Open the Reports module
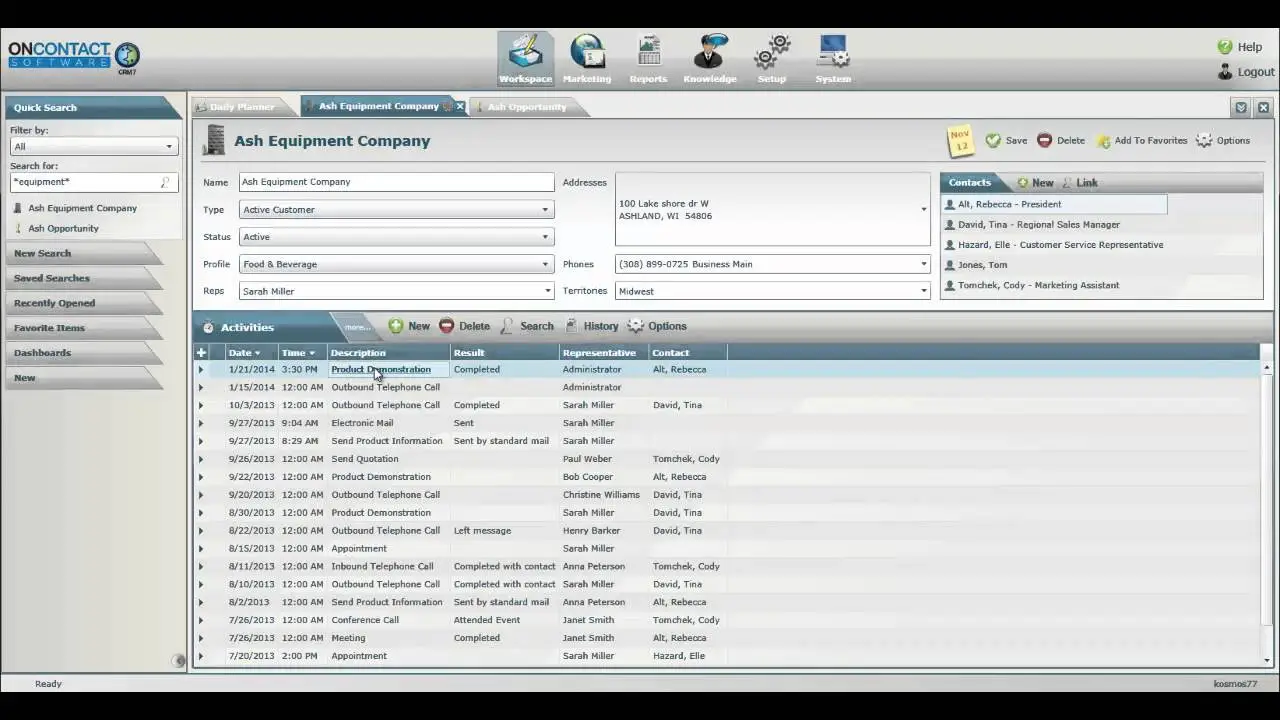This screenshot has width=1280, height=720. pos(648,58)
